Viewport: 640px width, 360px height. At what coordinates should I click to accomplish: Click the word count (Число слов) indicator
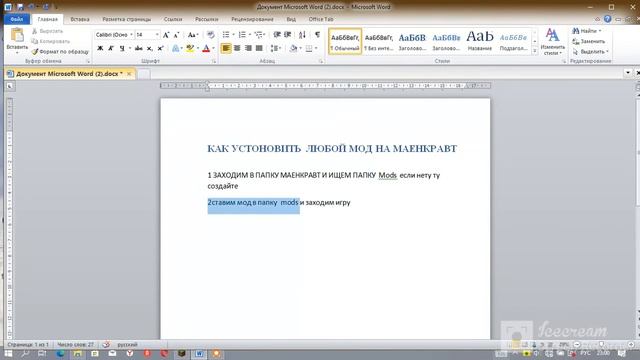75,344
